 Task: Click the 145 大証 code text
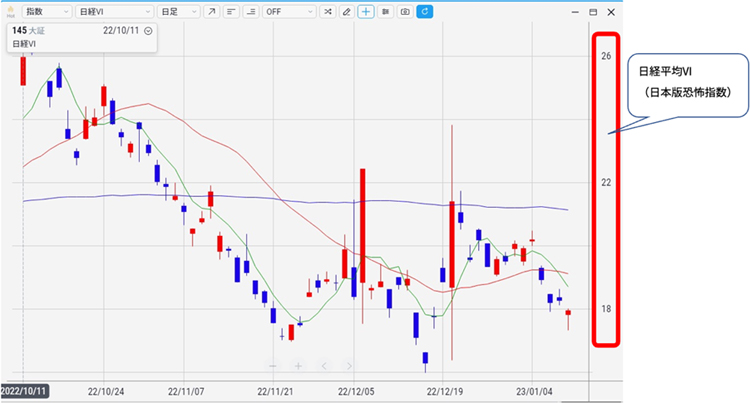click(x=28, y=31)
